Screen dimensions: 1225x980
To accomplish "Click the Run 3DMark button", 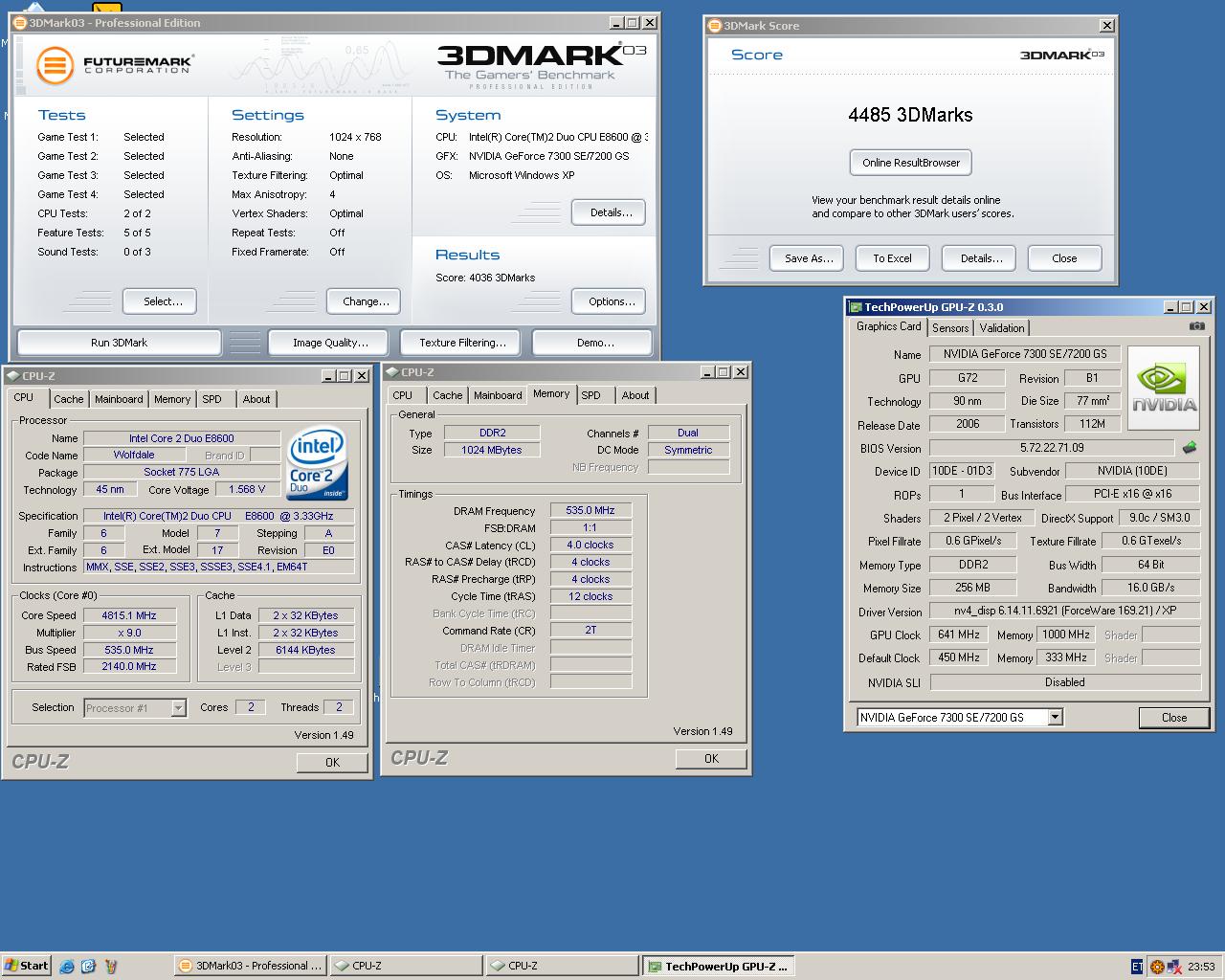I will tap(120, 343).
